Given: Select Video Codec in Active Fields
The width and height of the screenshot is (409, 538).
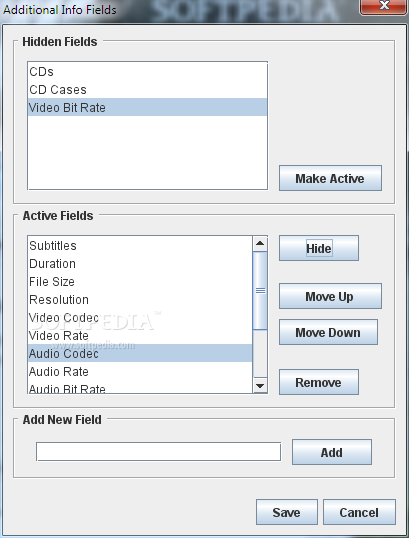Looking at the screenshot, I should [140, 317].
